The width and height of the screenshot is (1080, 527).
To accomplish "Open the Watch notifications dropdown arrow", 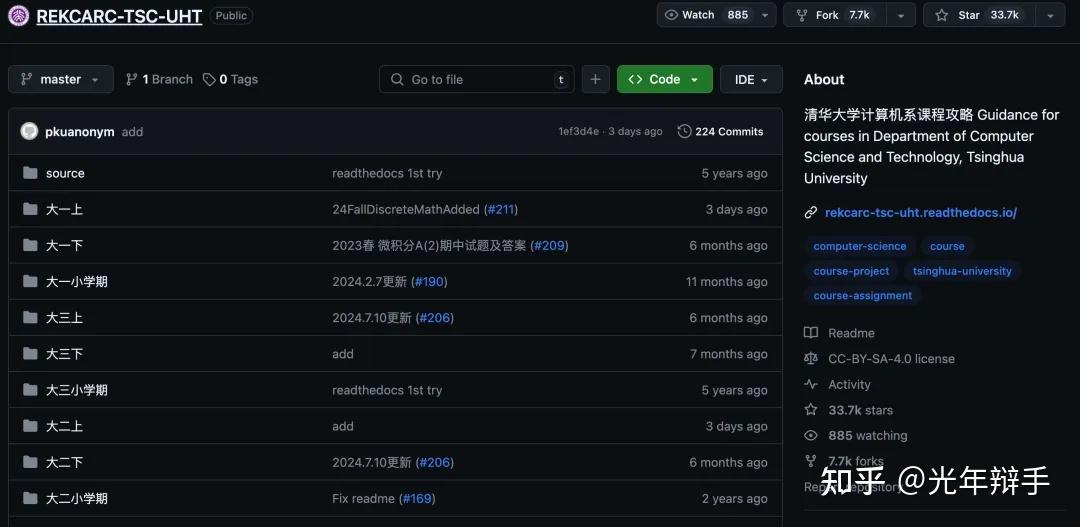I will click(x=765, y=15).
